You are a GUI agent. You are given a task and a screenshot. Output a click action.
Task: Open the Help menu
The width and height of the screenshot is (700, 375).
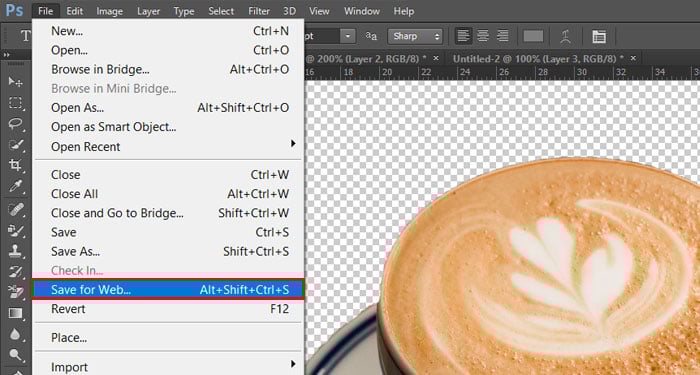[x=404, y=11]
